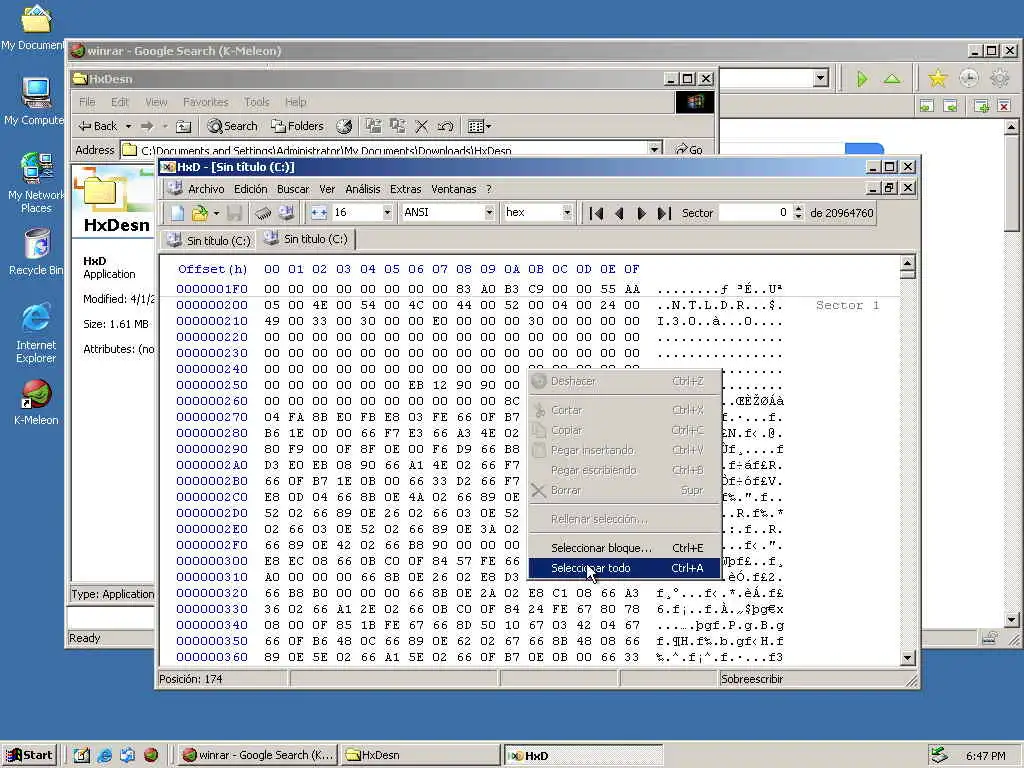Screen dimensions: 1024x768
Task: Open disk icon in HxD toolbar
Action: [x=286, y=213]
